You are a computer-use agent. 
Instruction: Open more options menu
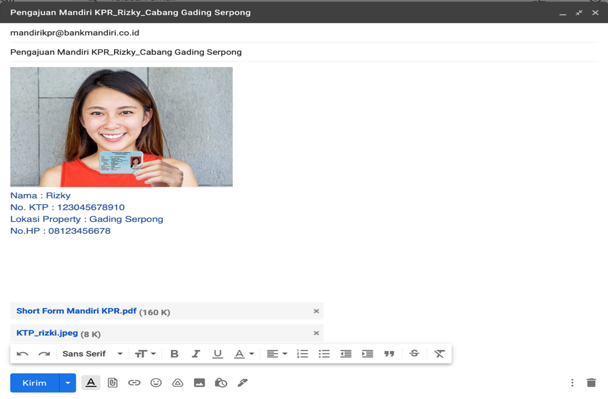572,383
